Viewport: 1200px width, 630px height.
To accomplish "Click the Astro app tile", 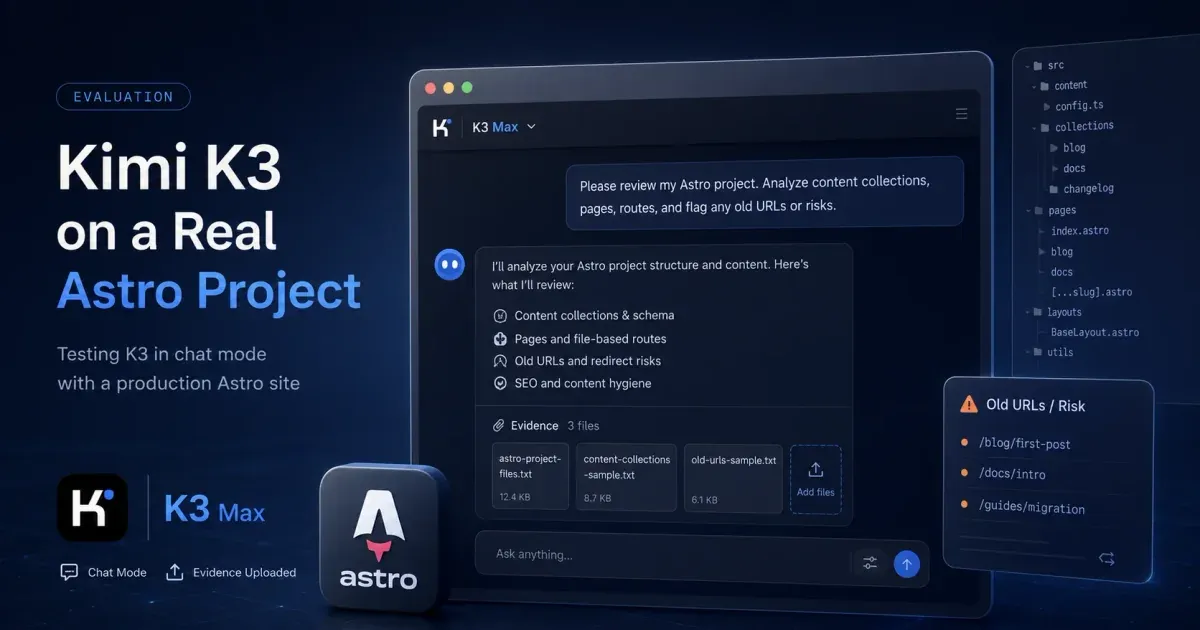I will click(381, 540).
